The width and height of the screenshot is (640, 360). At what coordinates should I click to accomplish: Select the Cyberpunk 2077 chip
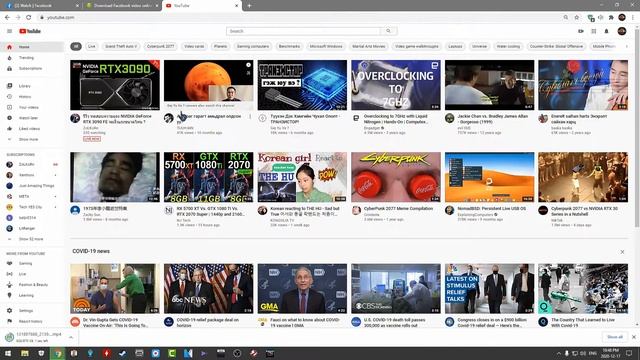click(x=160, y=47)
